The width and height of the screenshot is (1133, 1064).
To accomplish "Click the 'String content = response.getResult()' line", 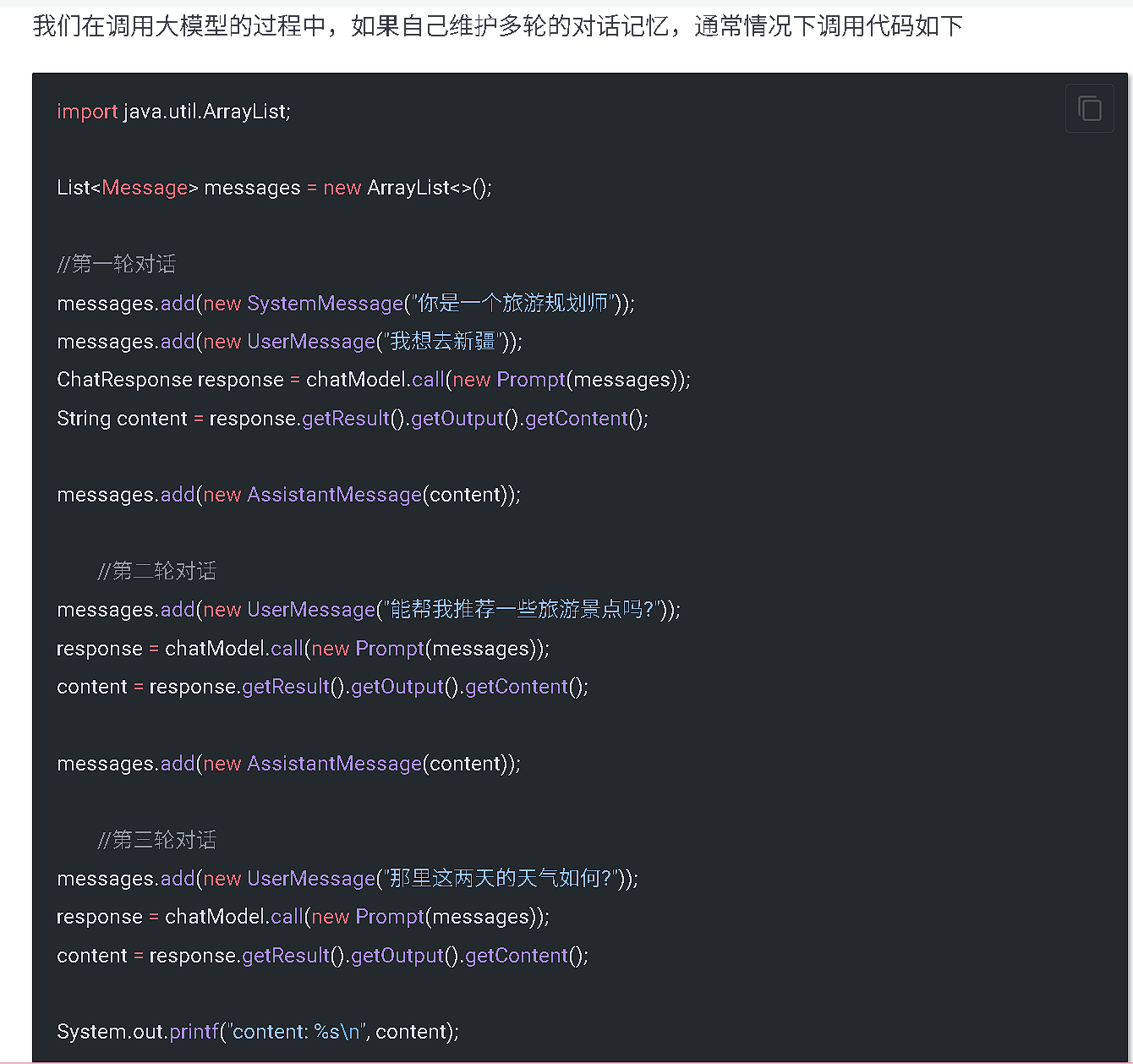I will [x=353, y=418].
